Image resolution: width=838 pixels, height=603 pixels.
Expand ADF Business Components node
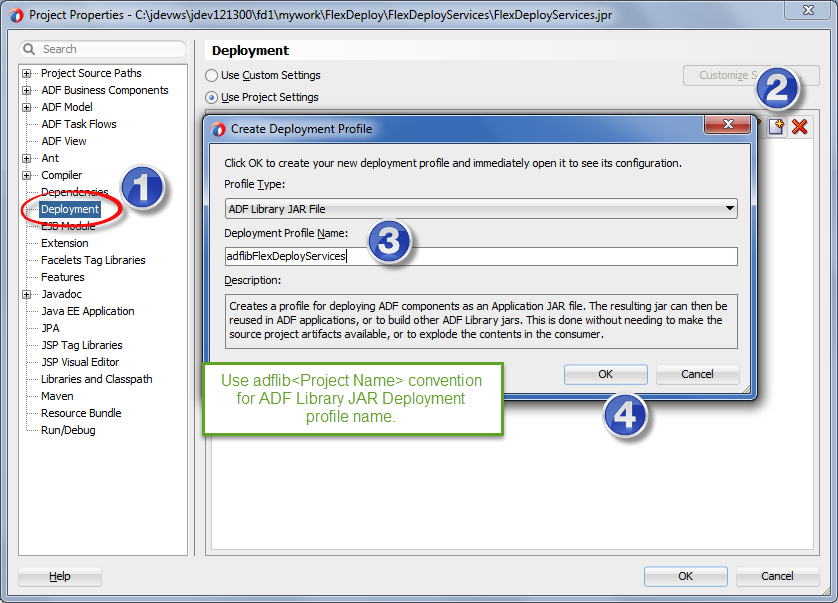click(27, 90)
